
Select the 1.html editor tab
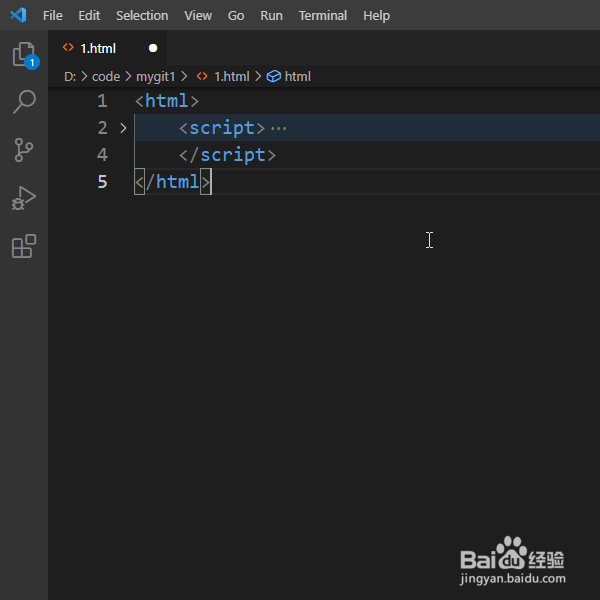108,48
